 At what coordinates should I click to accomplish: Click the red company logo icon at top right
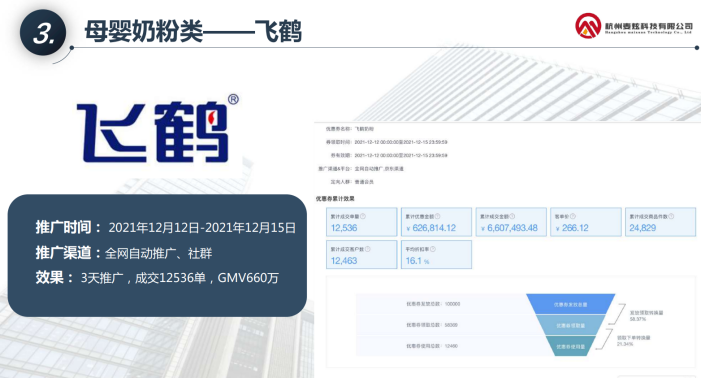click(x=588, y=25)
